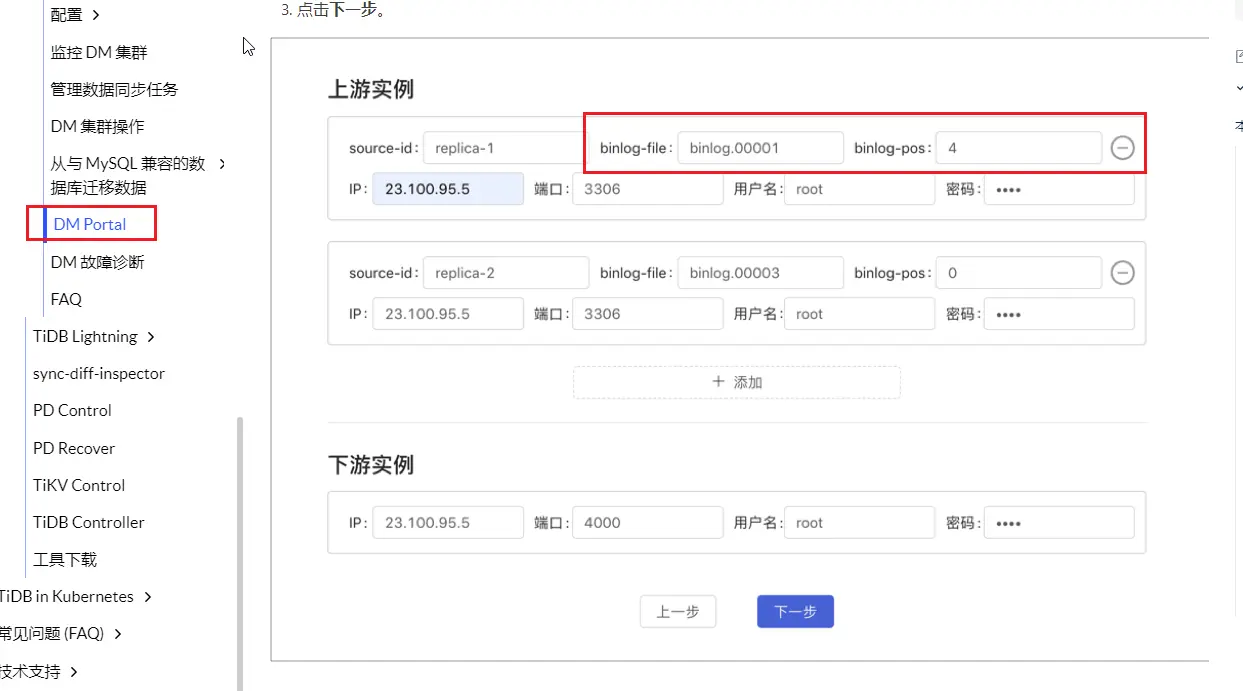Click the binlog-file field showing binlog.00003
Screen dimensions: 1243x691
coord(760,273)
